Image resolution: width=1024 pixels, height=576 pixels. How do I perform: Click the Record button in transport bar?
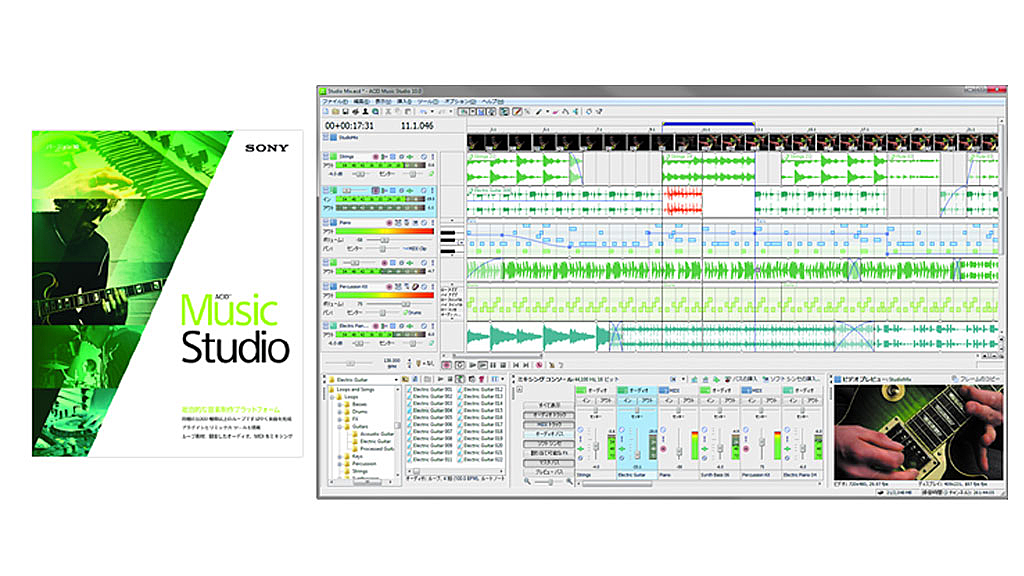(447, 365)
